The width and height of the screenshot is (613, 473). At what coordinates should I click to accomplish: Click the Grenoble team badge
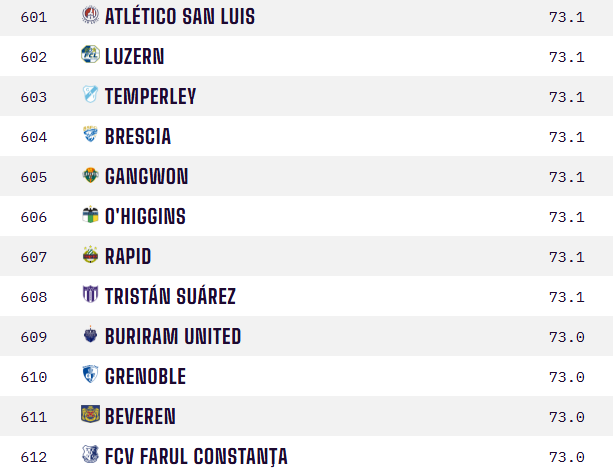[x=90, y=376]
